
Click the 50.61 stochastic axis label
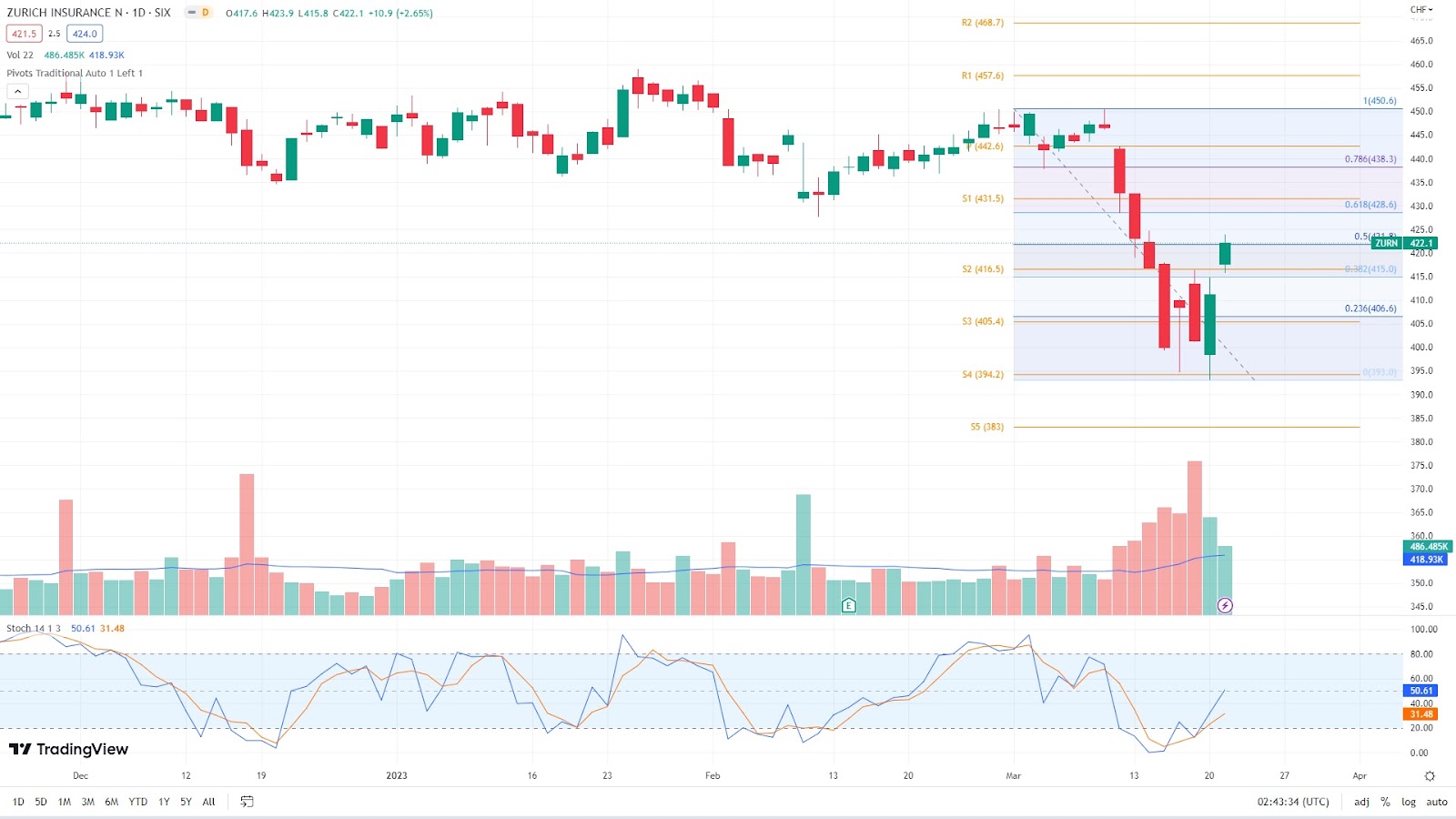point(1421,691)
